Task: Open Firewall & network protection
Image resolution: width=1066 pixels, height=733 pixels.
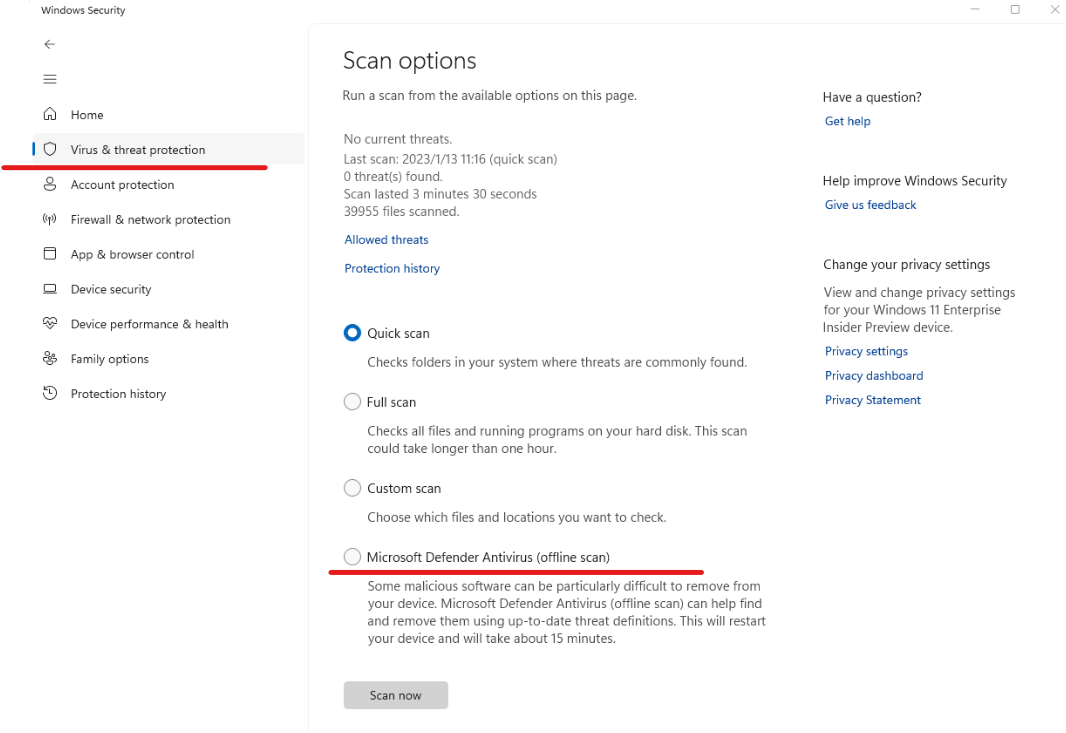Action: click(168, 219)
